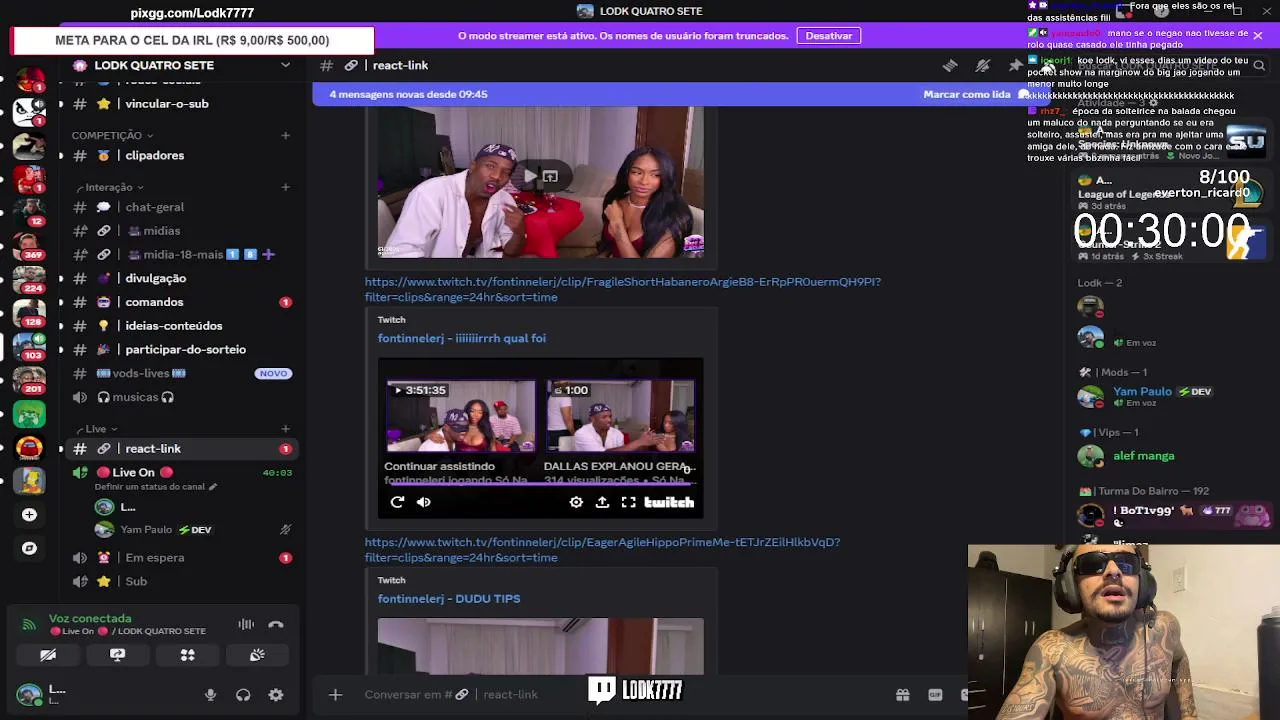The image size is (1280, 720).
Task: Open the green character server icon
Action: coord(29,413)
